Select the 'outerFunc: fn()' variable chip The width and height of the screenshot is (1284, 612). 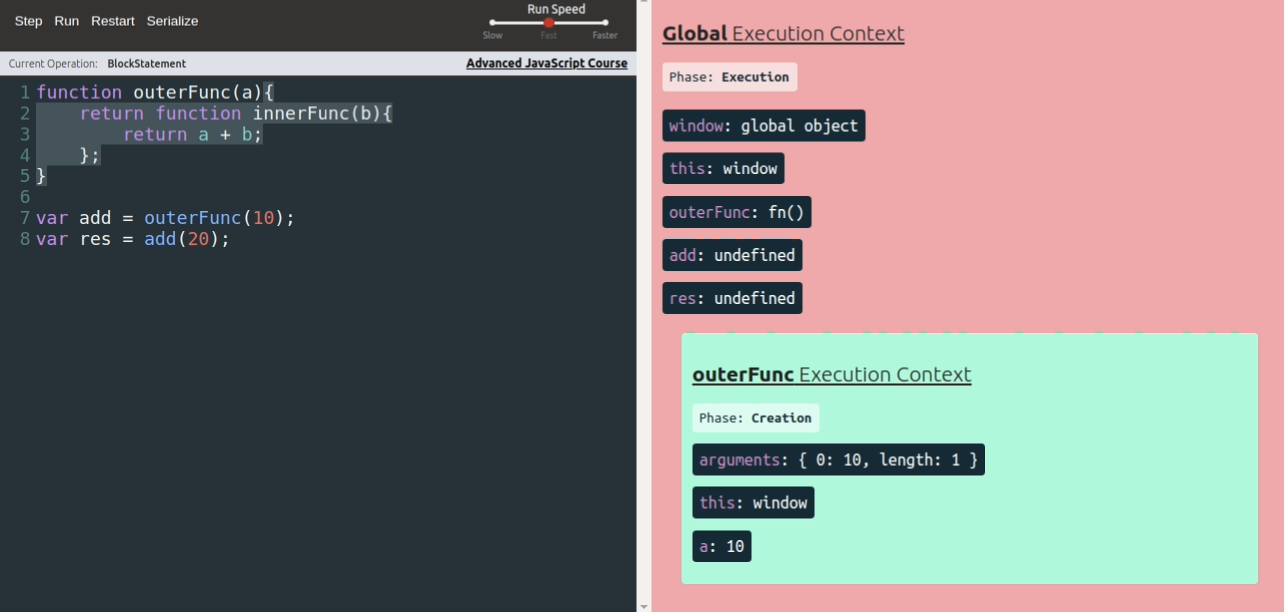736,212
